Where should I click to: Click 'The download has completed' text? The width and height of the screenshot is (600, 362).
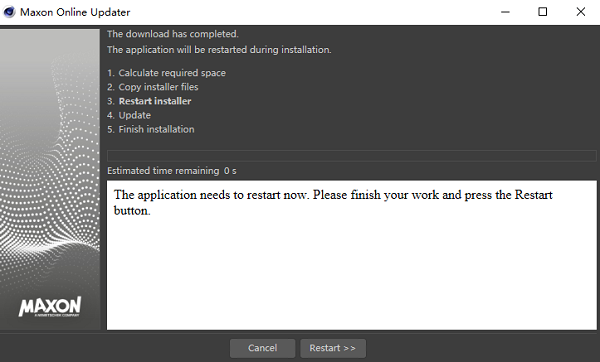pos(173,34)
